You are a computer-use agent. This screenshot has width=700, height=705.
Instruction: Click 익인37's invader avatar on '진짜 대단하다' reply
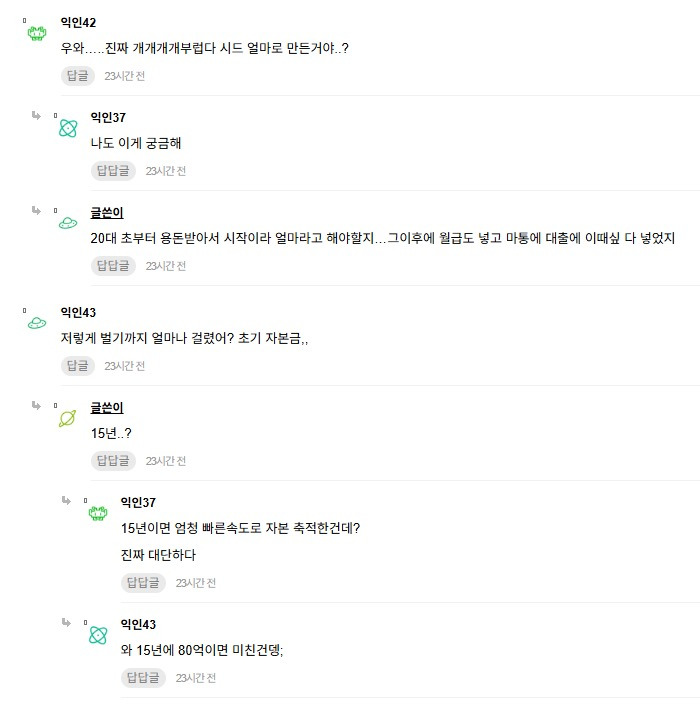pyautogui.click(x=98, y=513)
